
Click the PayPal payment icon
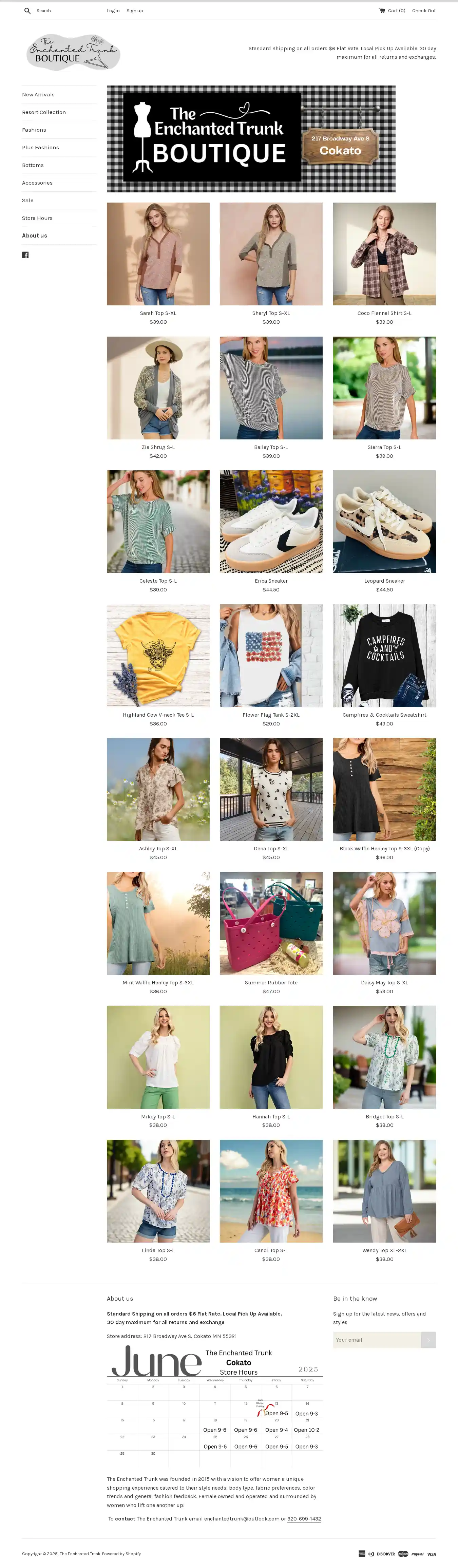(x=417, y=1554)
